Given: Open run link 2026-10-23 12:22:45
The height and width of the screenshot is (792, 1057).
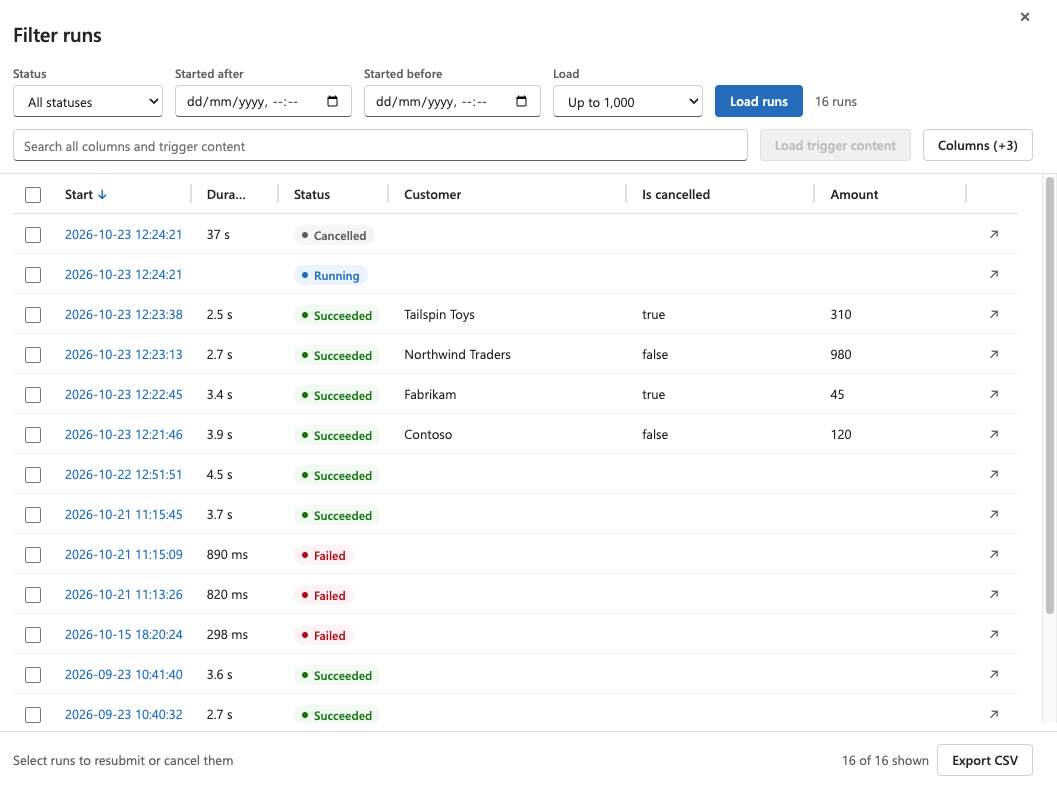Looking at the screenshot, I should pos(123,394).
